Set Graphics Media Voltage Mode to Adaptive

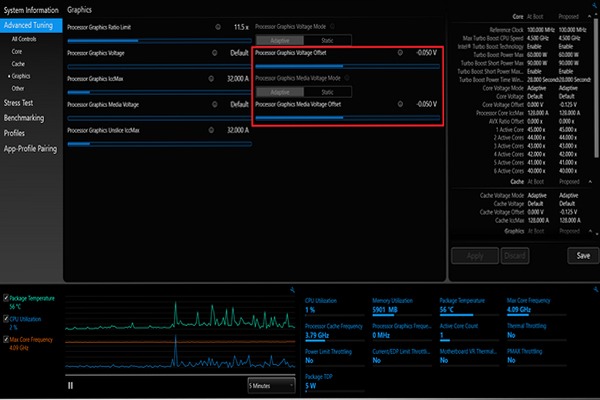point(280,92)
